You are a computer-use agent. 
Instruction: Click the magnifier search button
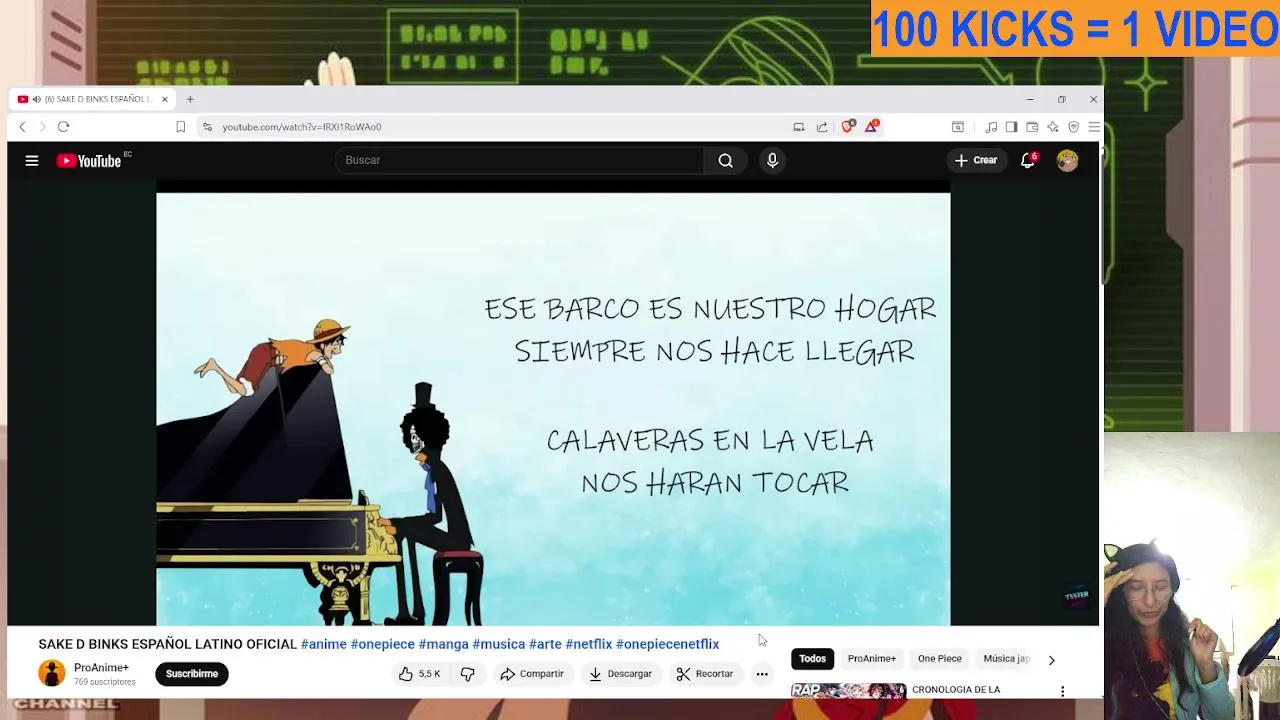[726, 160]
